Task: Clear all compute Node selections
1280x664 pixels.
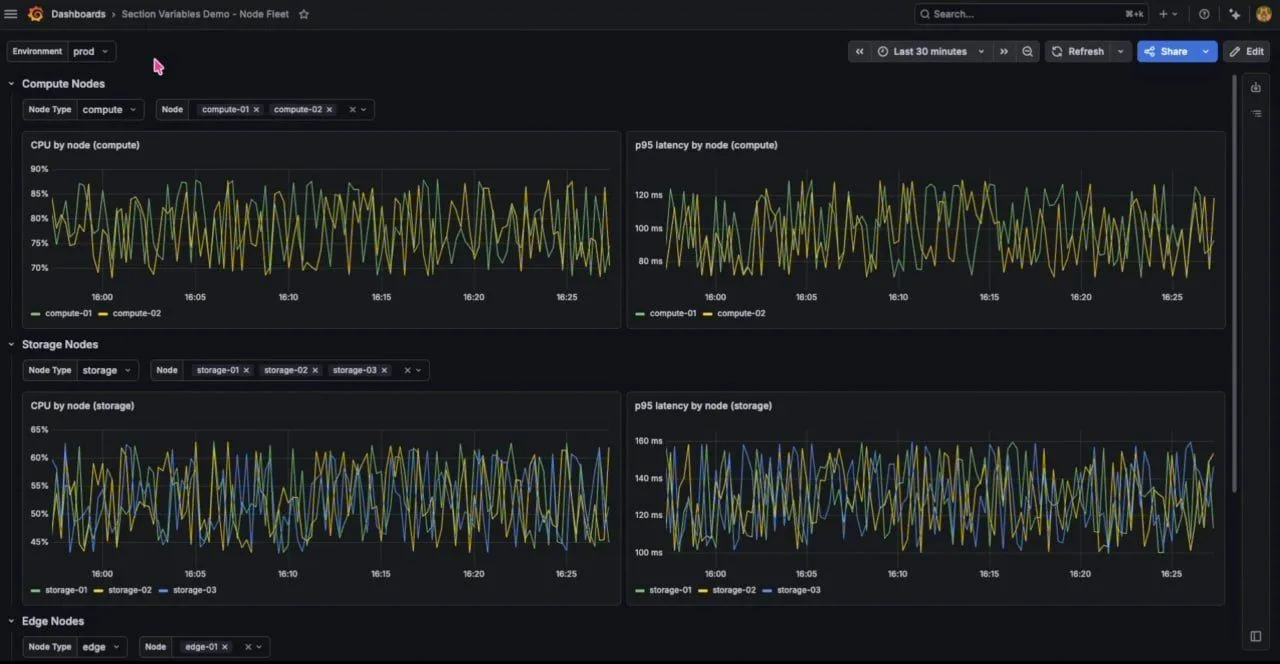Action: coord(352,109)
